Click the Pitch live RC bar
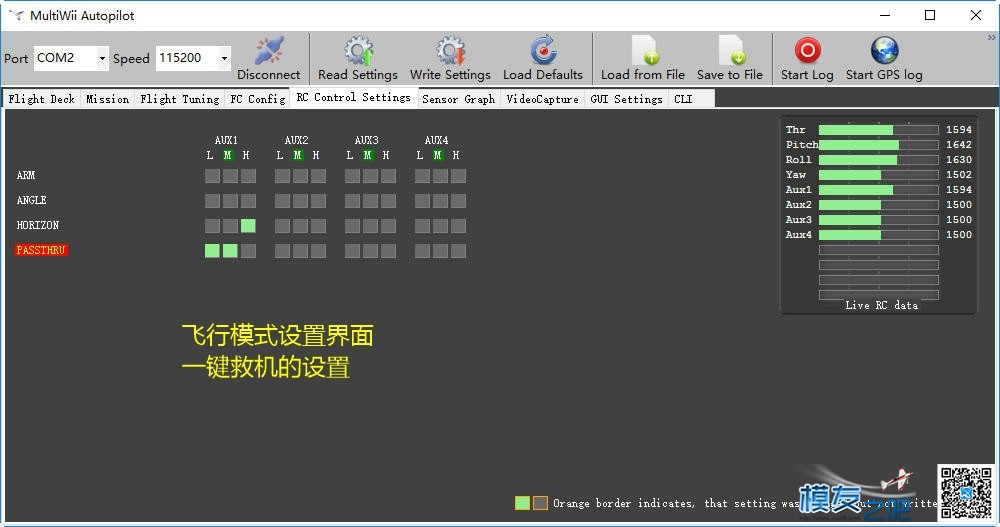The image size is (1000, 527). tap(878, 145)
